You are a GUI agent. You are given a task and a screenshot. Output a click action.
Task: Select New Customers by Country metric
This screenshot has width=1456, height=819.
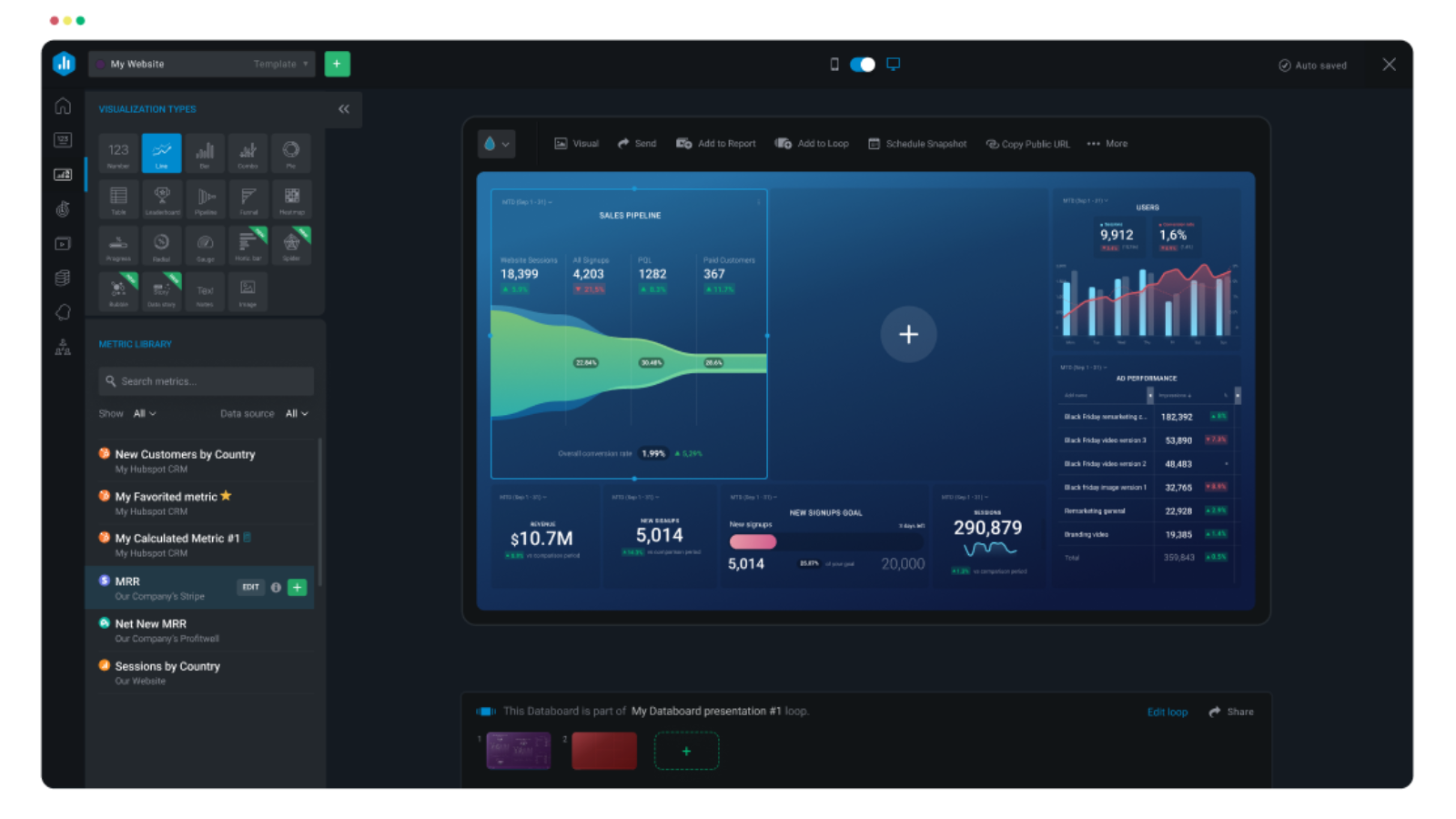click(x=206, y=460)
